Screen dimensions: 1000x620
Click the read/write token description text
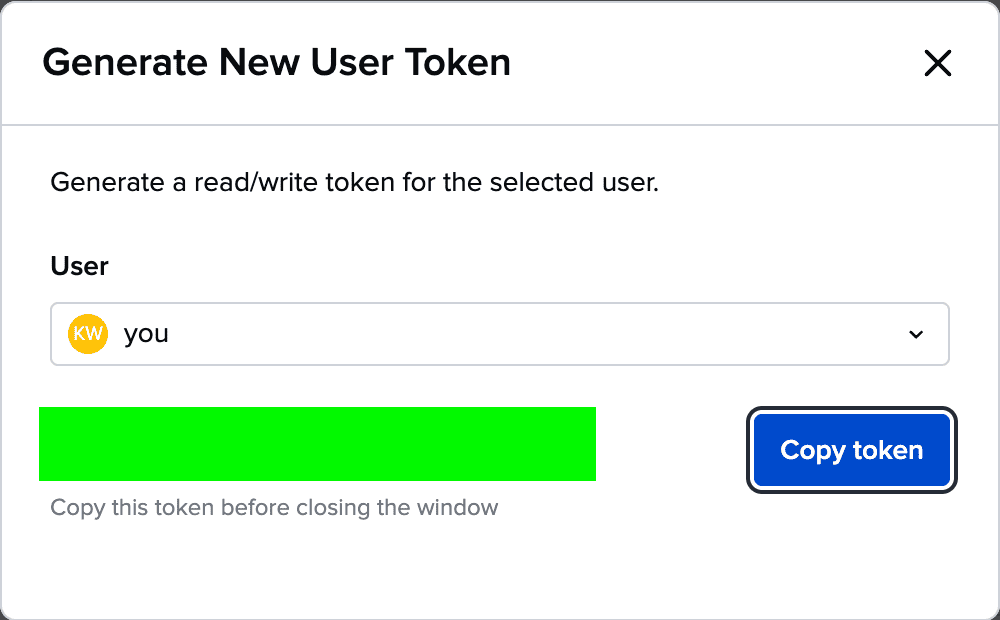coord(355,182)
